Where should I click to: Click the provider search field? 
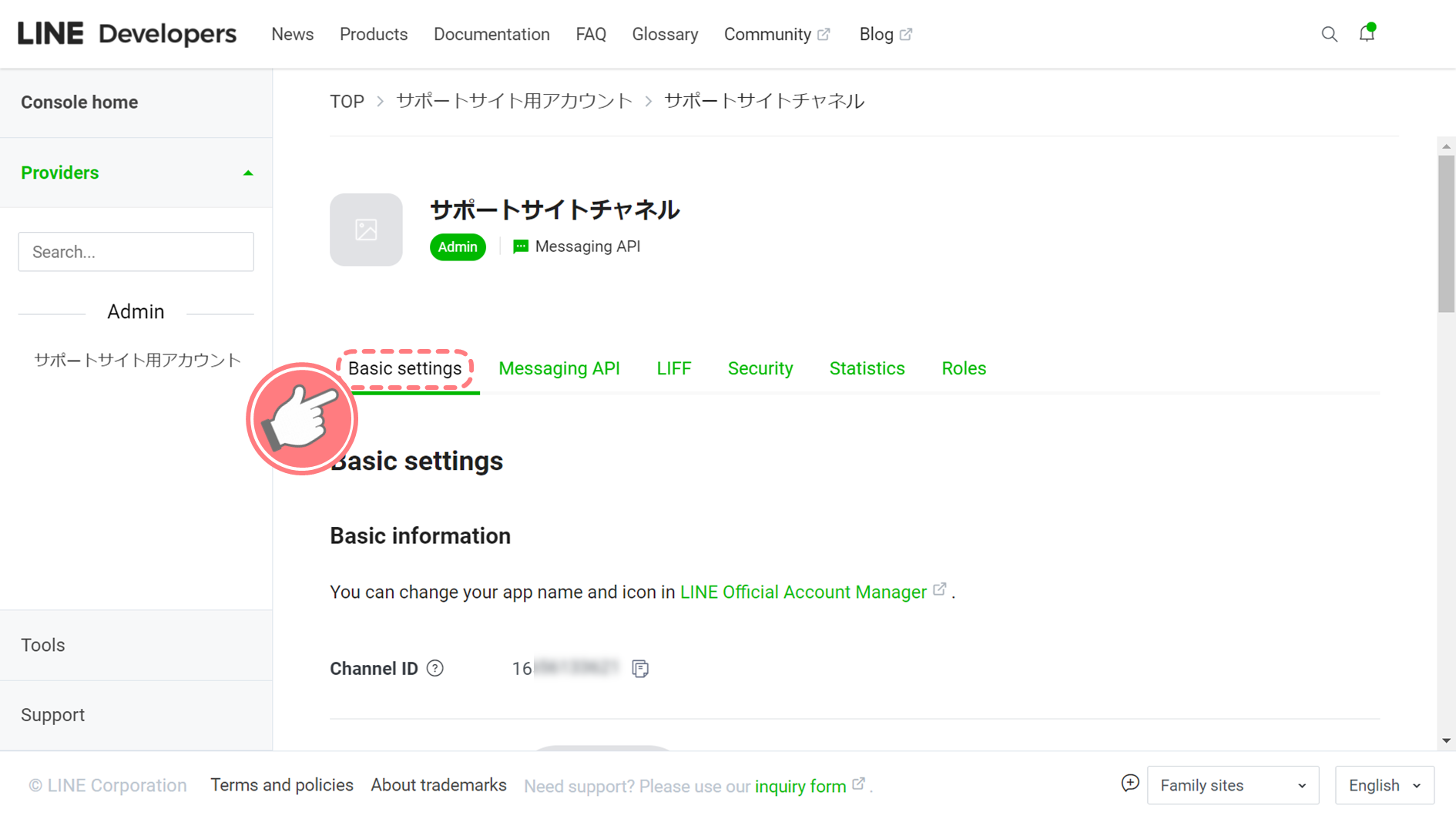click(x=136, y=252)
